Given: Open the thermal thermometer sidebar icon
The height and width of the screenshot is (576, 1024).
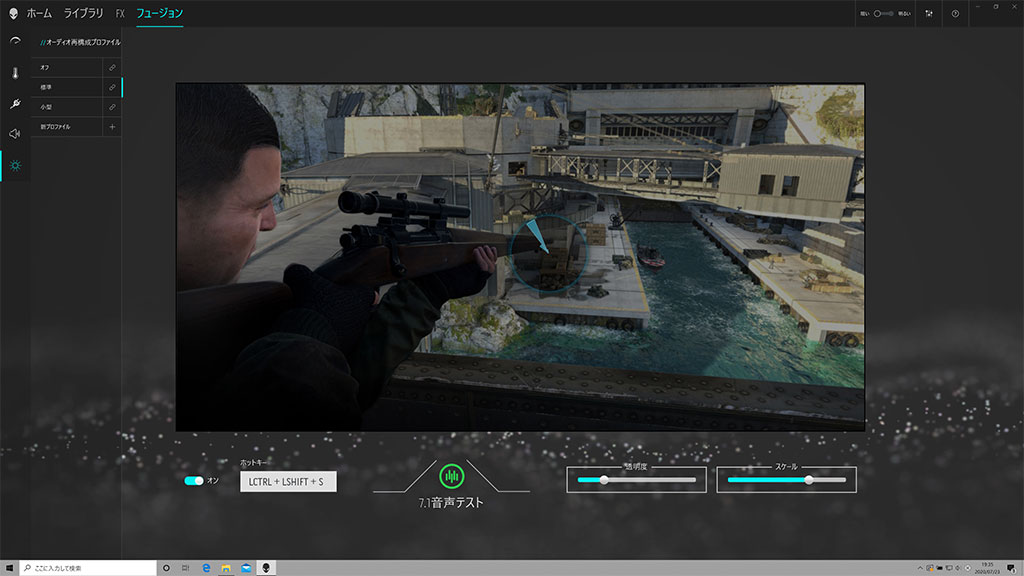Looking at the screenshot, I should [15, 72].
